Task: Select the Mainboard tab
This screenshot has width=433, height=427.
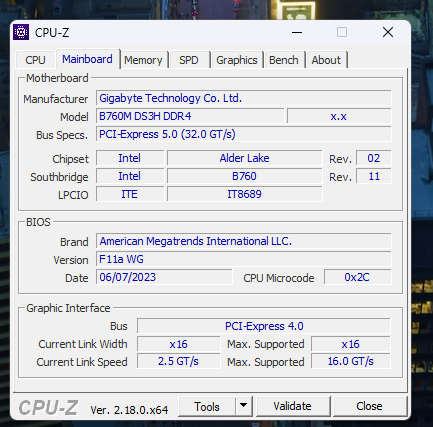Action: (87, 59)
